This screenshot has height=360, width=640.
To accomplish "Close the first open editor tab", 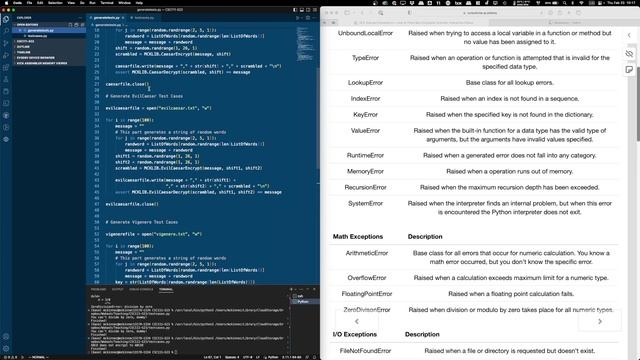I will pyautogui.click(x=123, y=18).
